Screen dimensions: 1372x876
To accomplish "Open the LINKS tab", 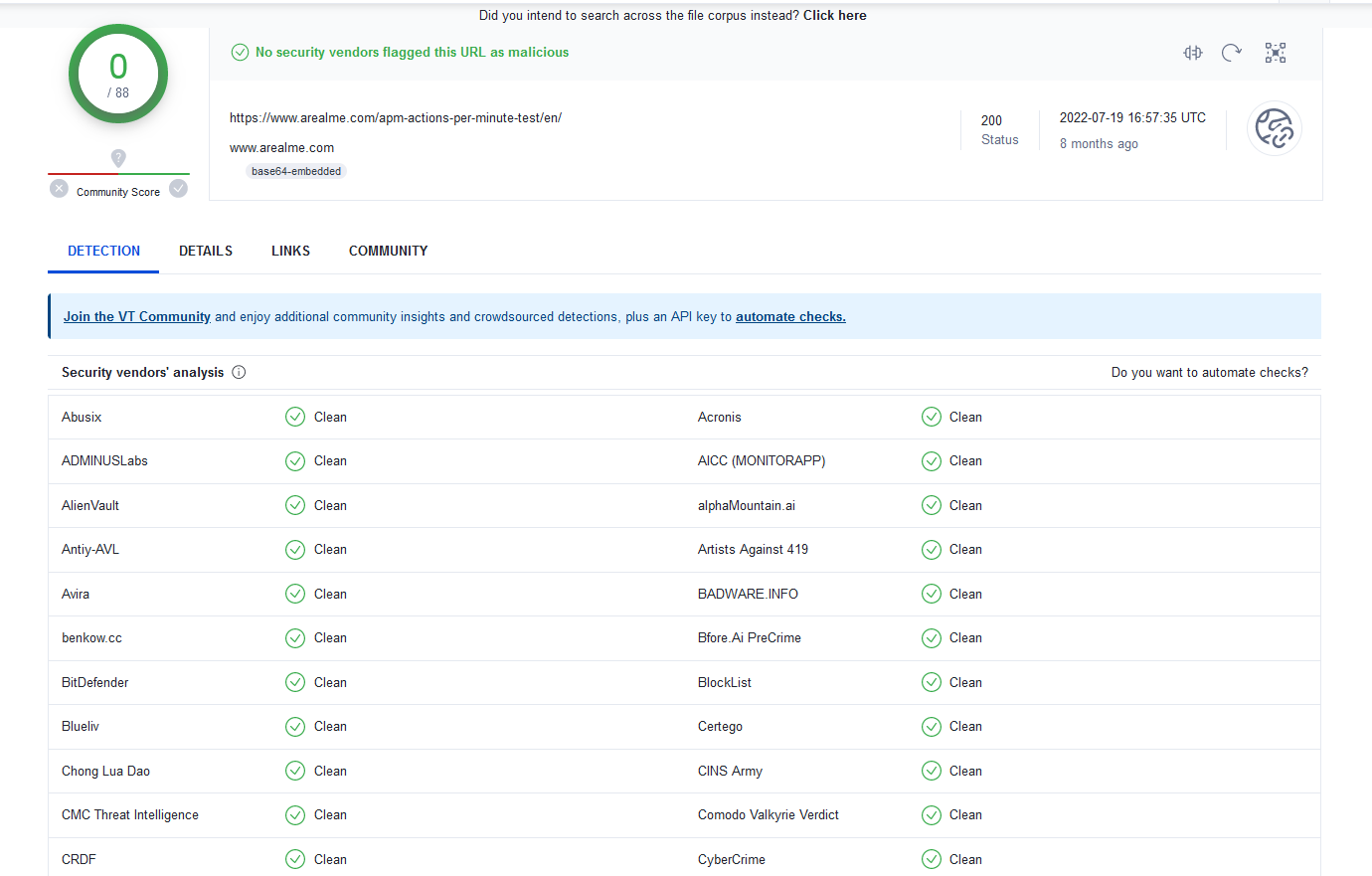I will [290, 251].
